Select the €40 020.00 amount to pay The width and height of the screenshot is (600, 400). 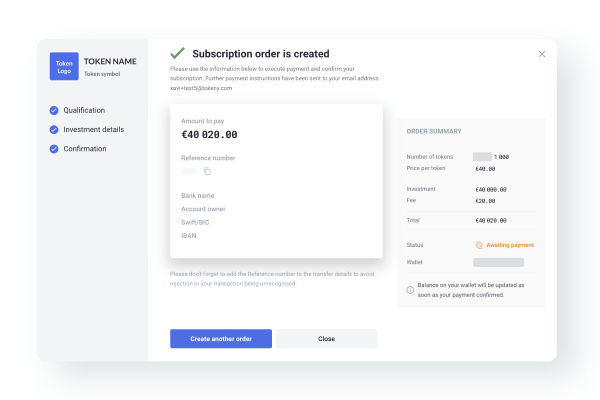point(209,135)
